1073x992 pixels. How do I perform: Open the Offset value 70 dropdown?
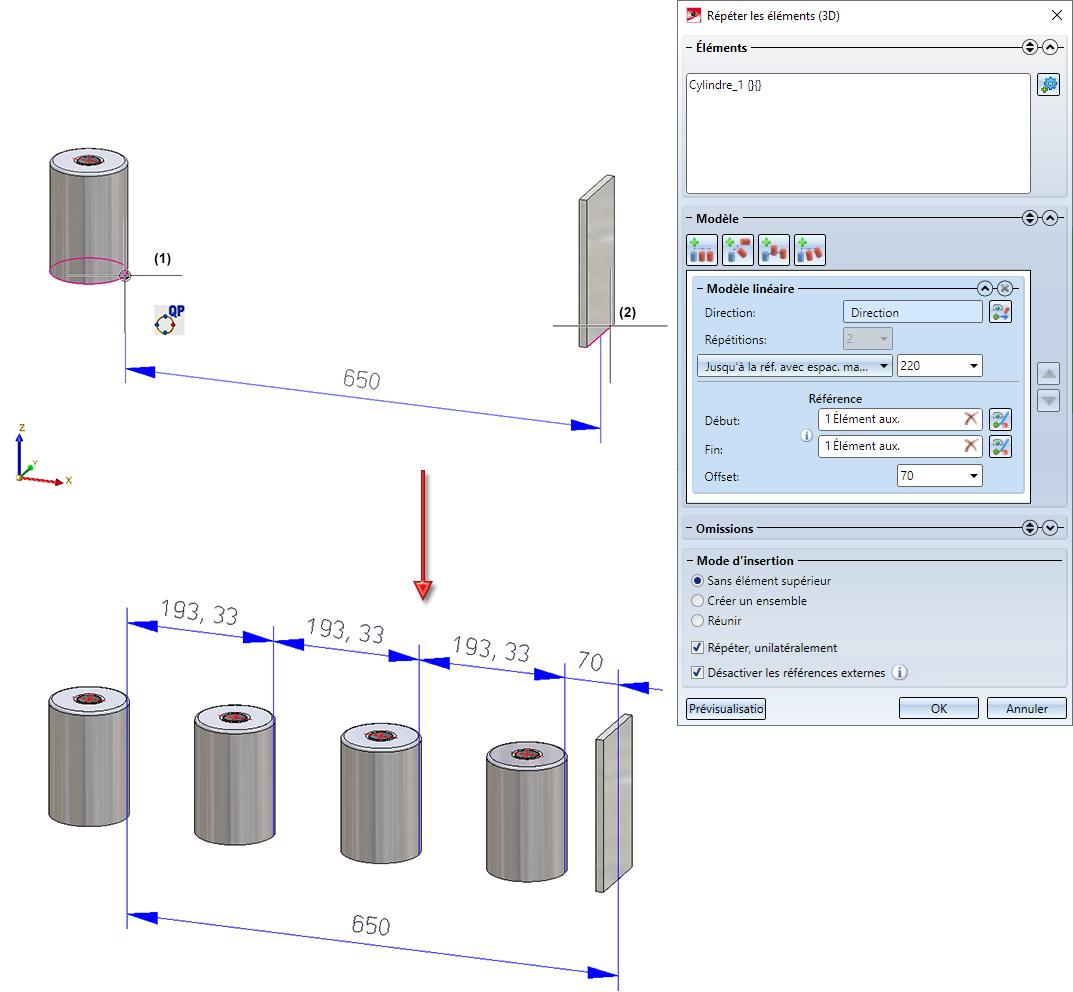[973, 477]
